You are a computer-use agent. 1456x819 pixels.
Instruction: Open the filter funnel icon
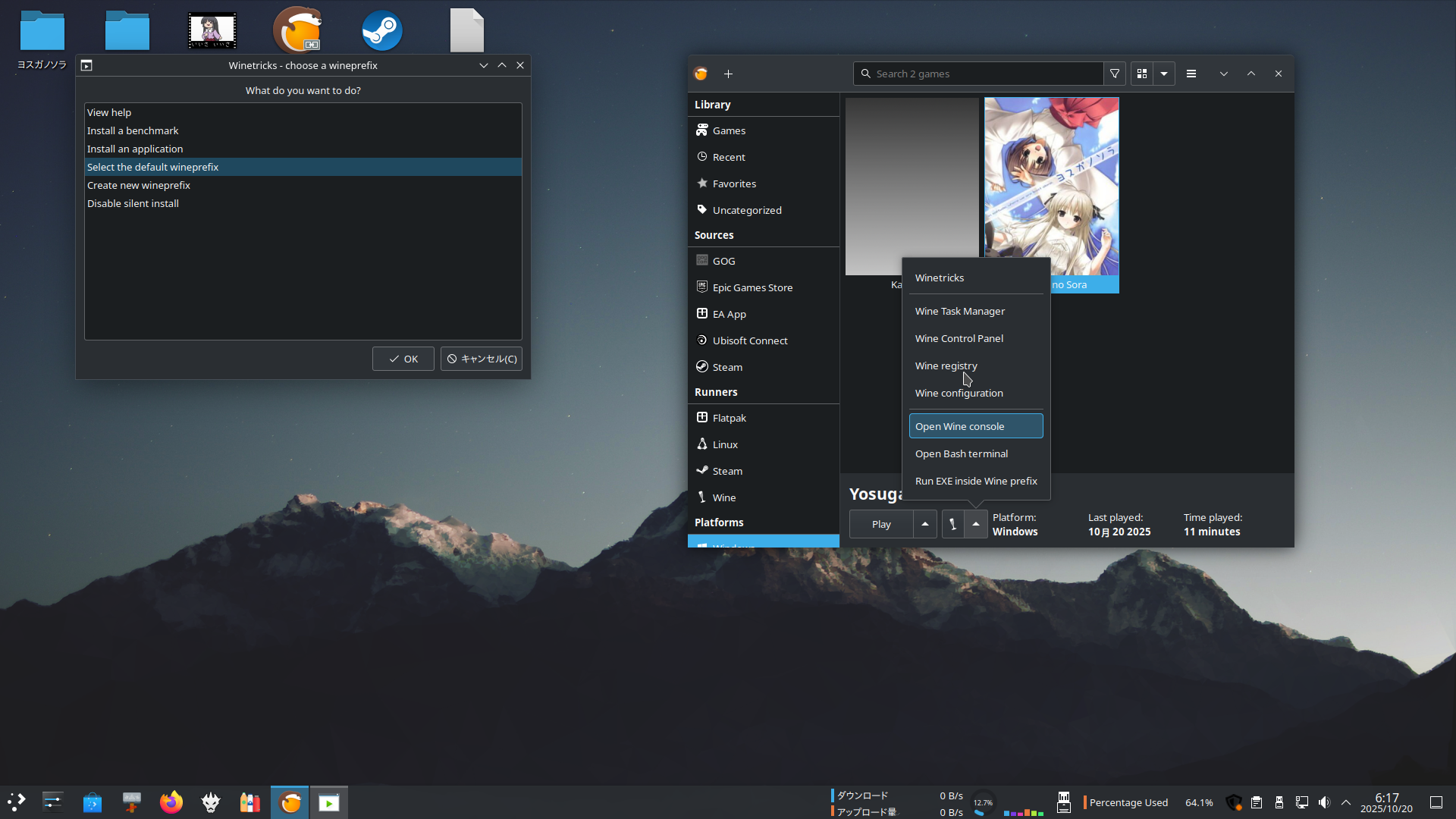pos(1115,74)
